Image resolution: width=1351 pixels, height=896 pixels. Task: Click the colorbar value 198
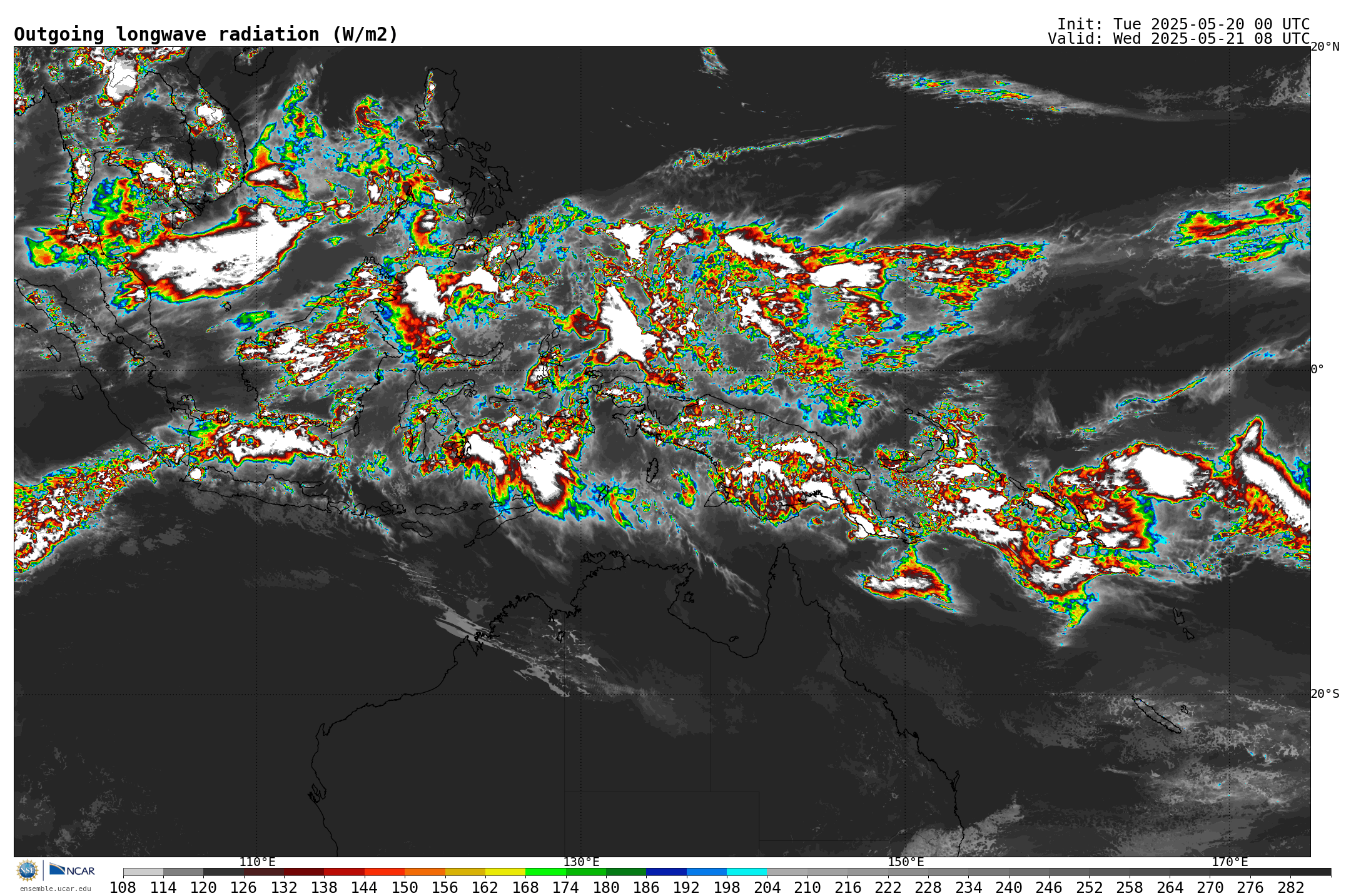[x=727, y=888]
